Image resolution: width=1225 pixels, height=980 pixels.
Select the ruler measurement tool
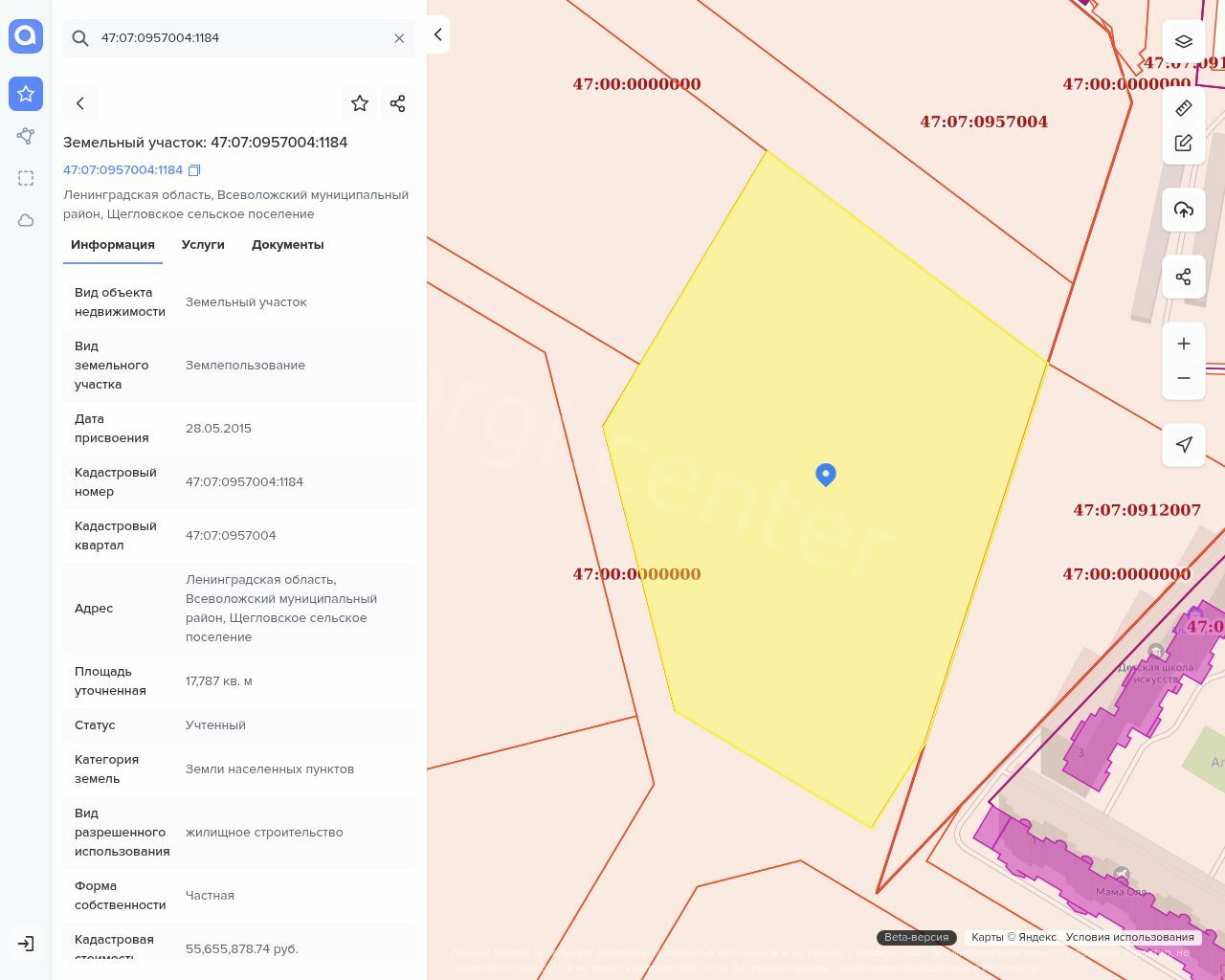(x=1183, y=108)
